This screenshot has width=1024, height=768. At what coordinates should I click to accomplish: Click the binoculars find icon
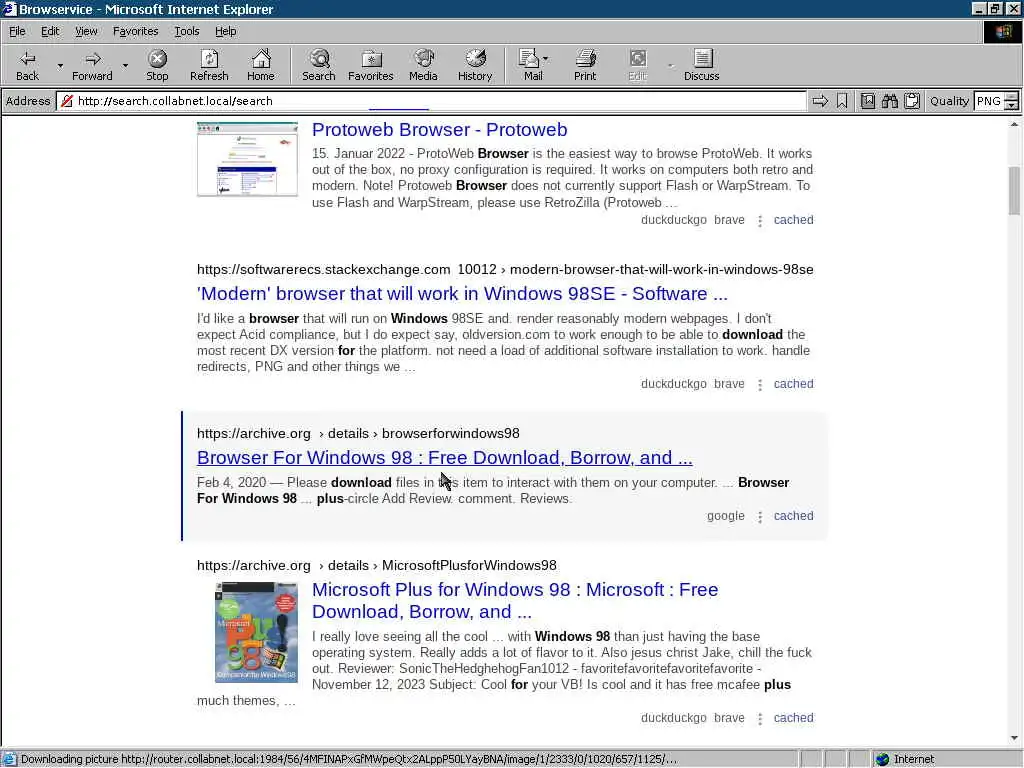pyautogui.click(x=889, y=101)
